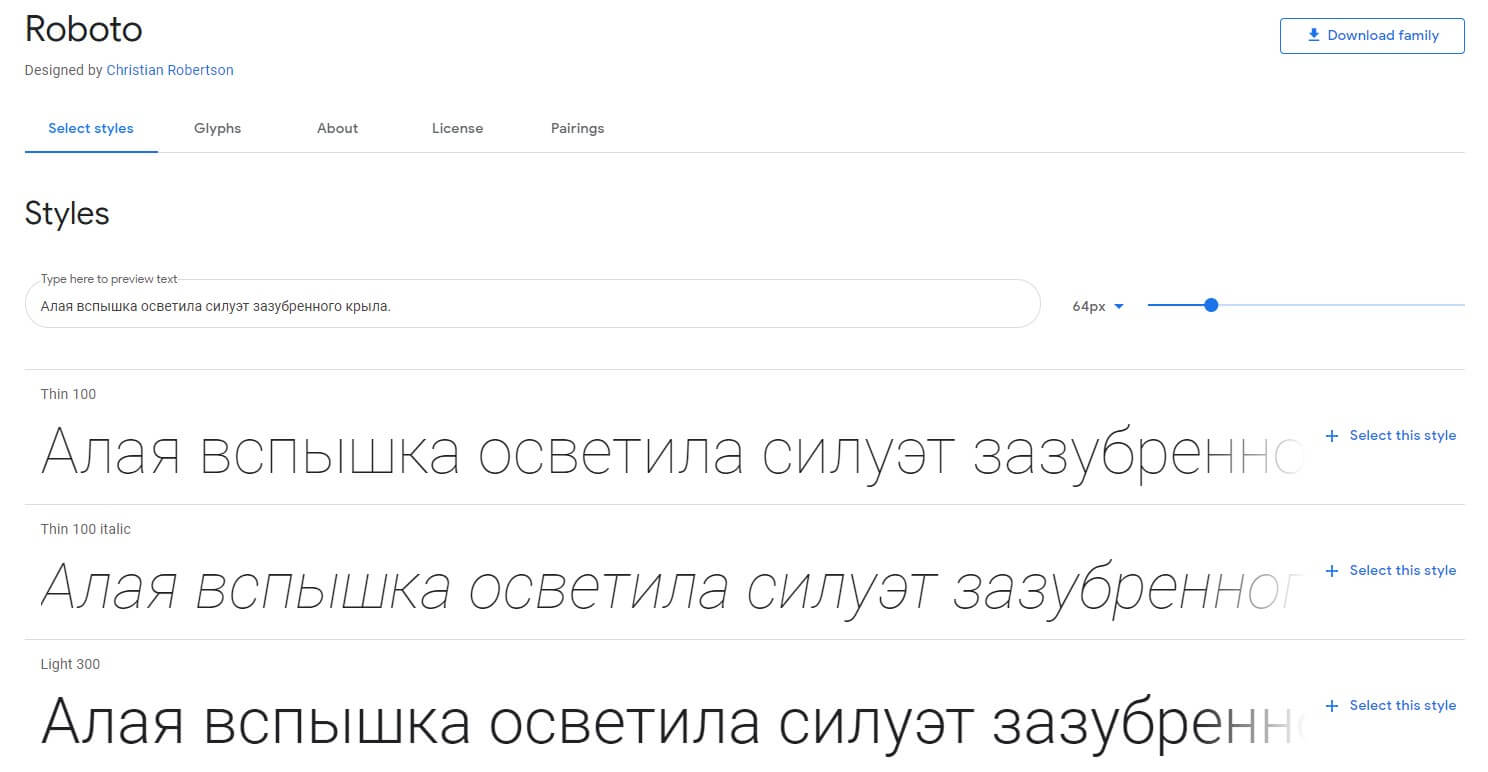
Task: Open the Christian Robertson designer link
Action: (170, 70)
